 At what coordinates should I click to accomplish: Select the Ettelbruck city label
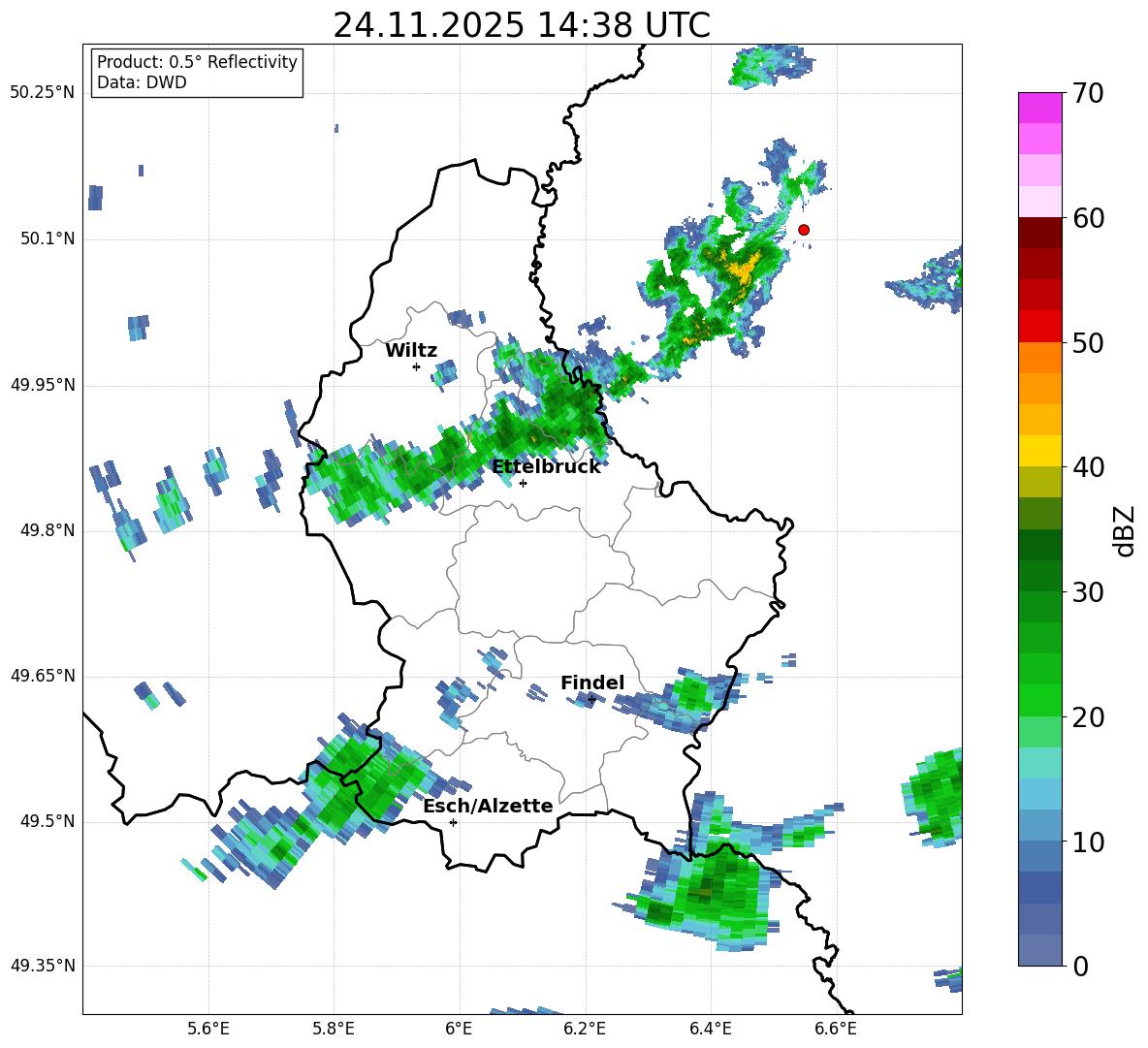546,467
